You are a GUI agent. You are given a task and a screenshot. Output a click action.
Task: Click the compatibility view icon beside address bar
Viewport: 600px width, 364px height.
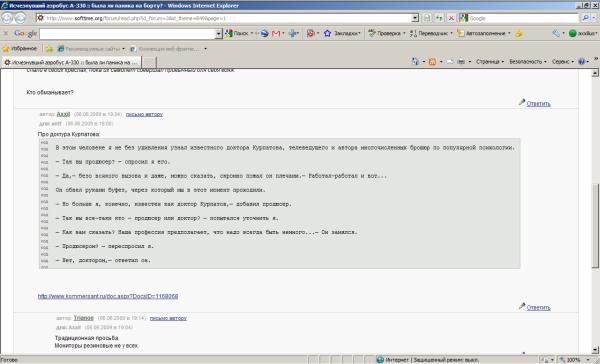427,18
